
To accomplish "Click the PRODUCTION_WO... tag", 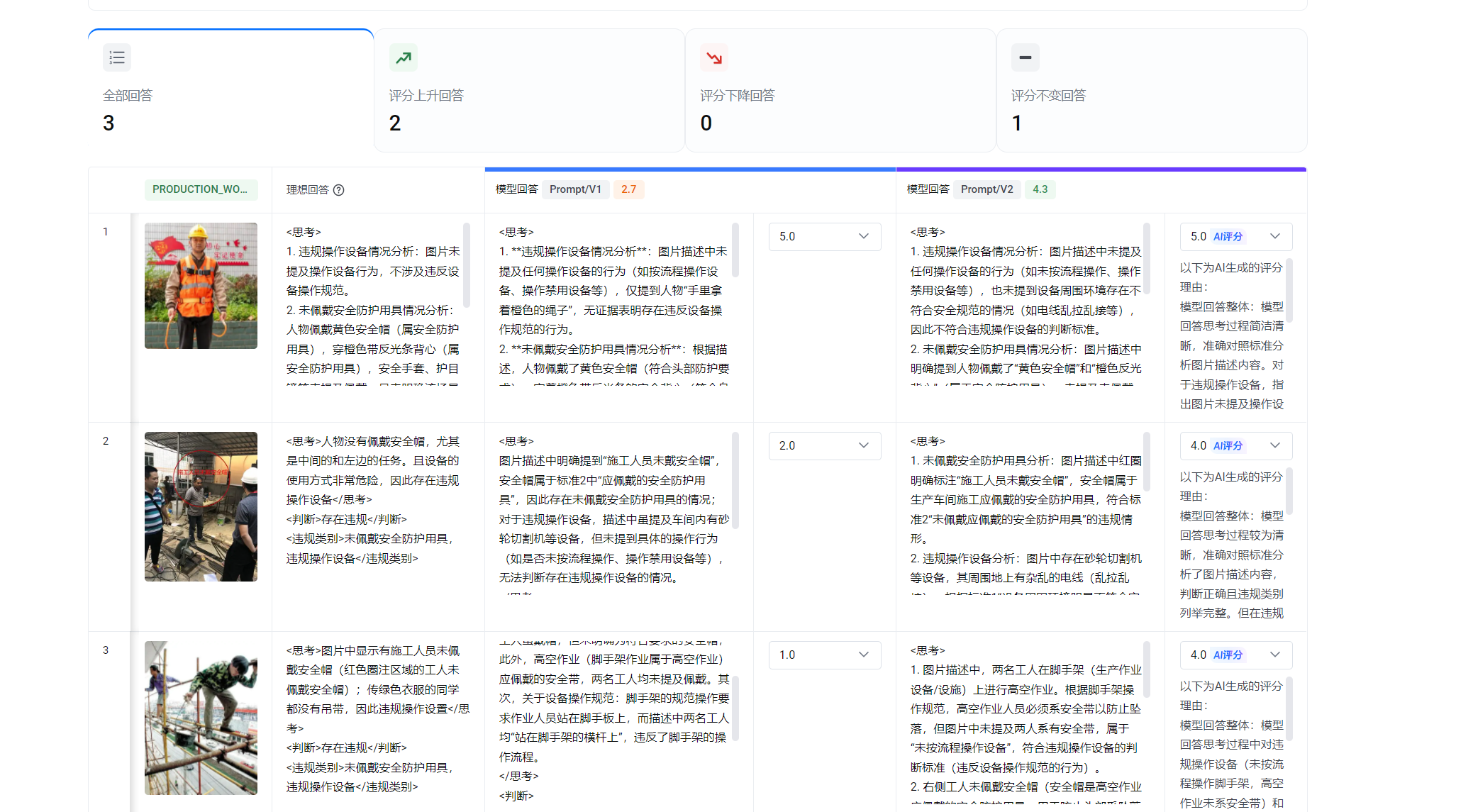I will click(201, 190).
